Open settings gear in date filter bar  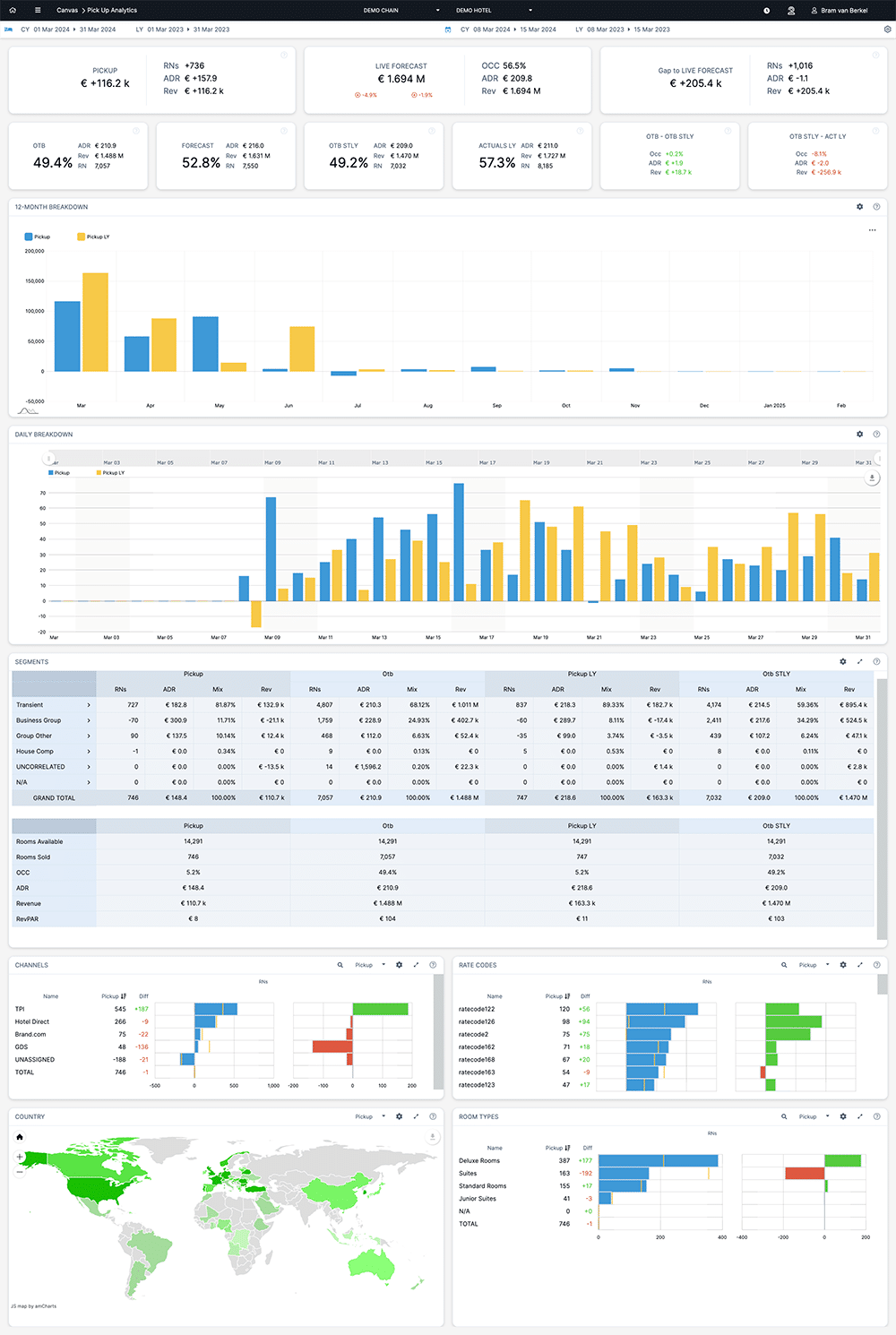pos(887,30)
